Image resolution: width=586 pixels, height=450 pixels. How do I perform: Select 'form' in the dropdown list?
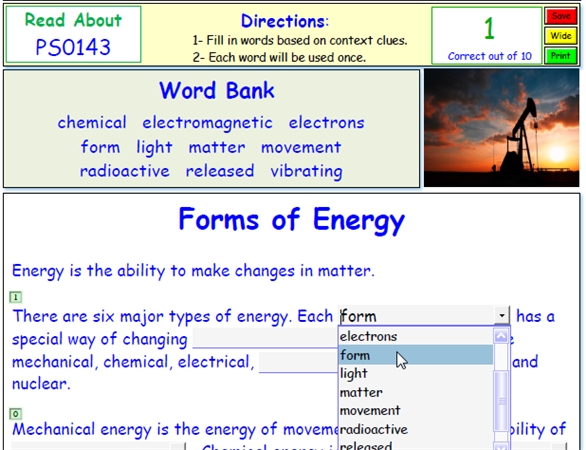coord(416,355)
